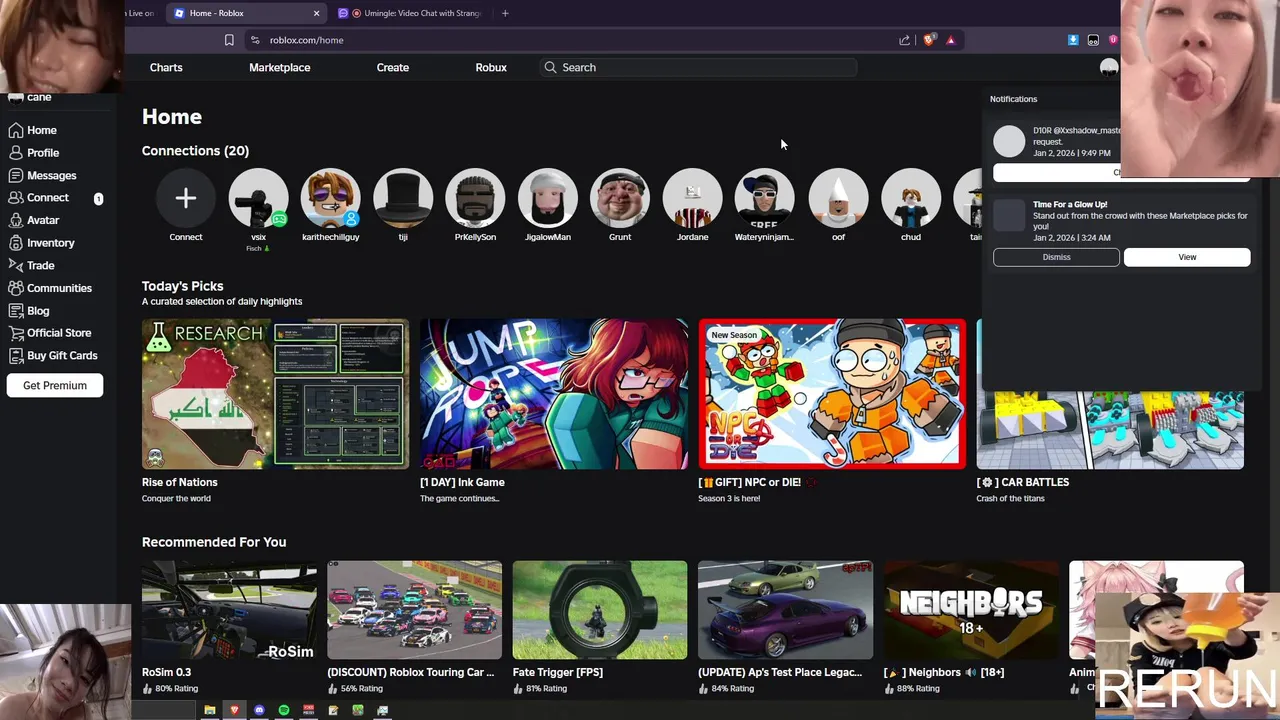Open Communities in the sidebar

[50, 288]
